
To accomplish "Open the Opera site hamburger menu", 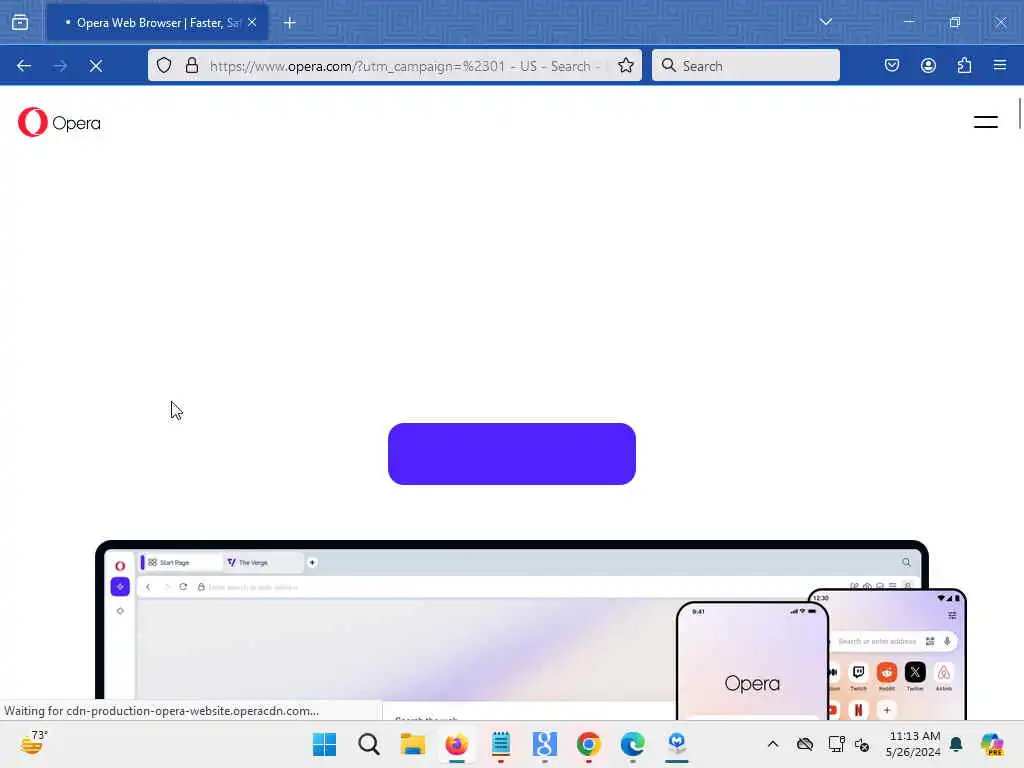I will (x=985, y=122).
